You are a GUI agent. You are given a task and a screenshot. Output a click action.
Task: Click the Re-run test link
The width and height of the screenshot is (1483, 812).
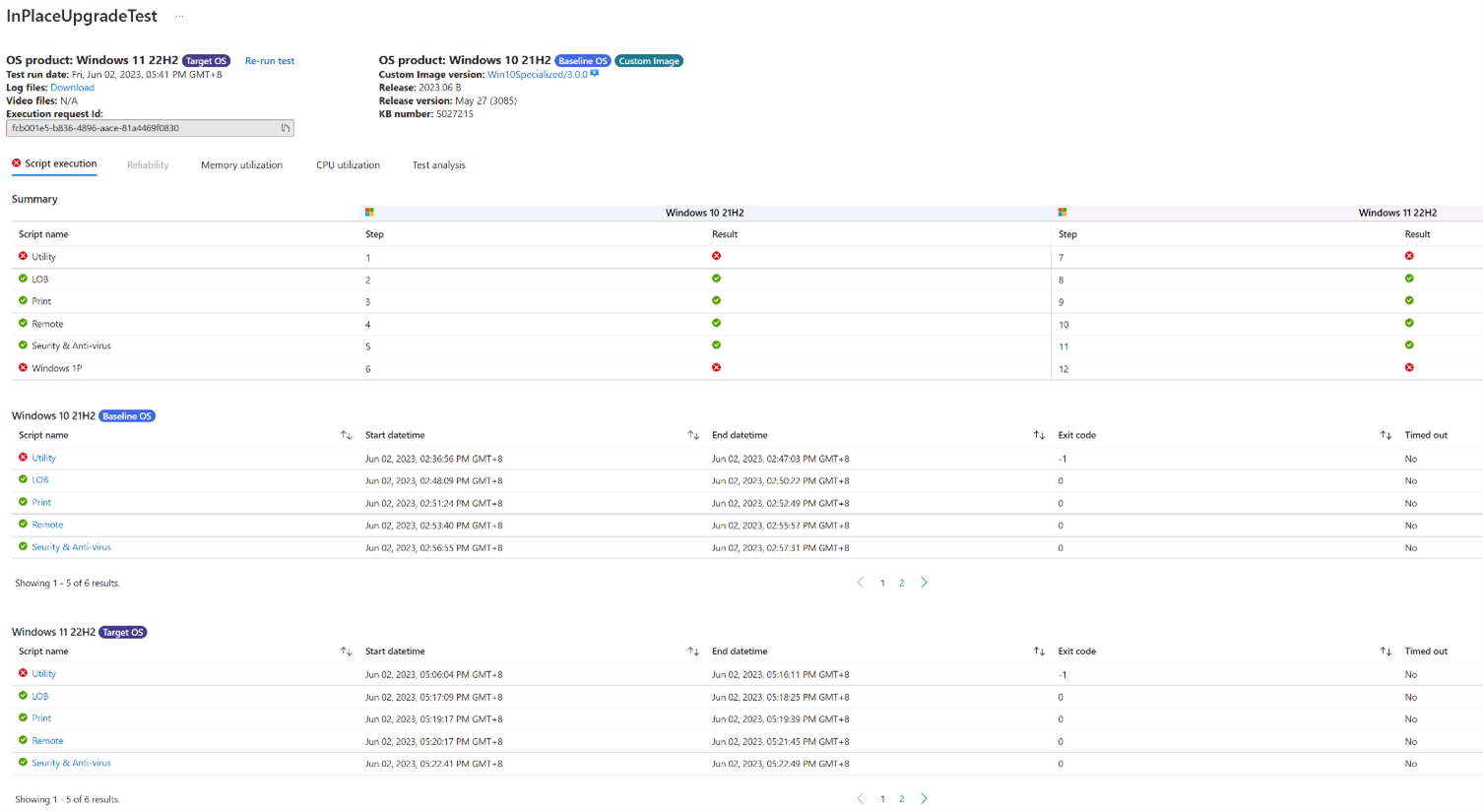270,61
